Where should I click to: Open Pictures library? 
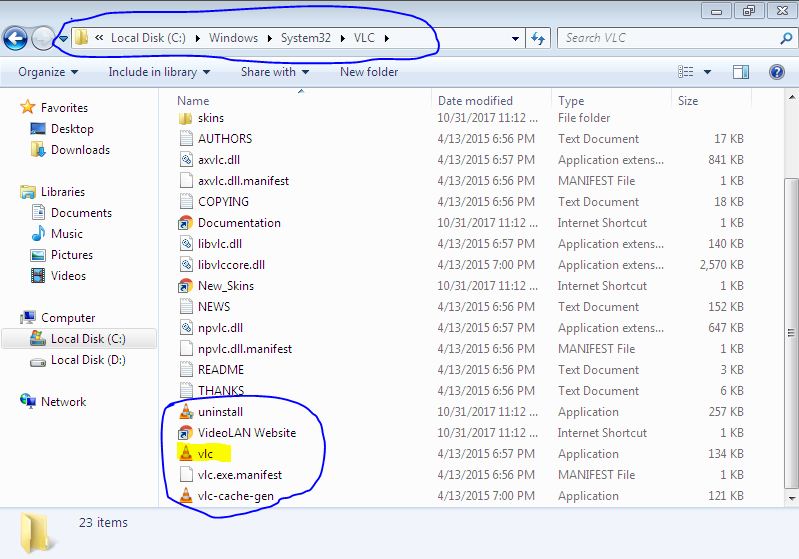tap(72, 255)
